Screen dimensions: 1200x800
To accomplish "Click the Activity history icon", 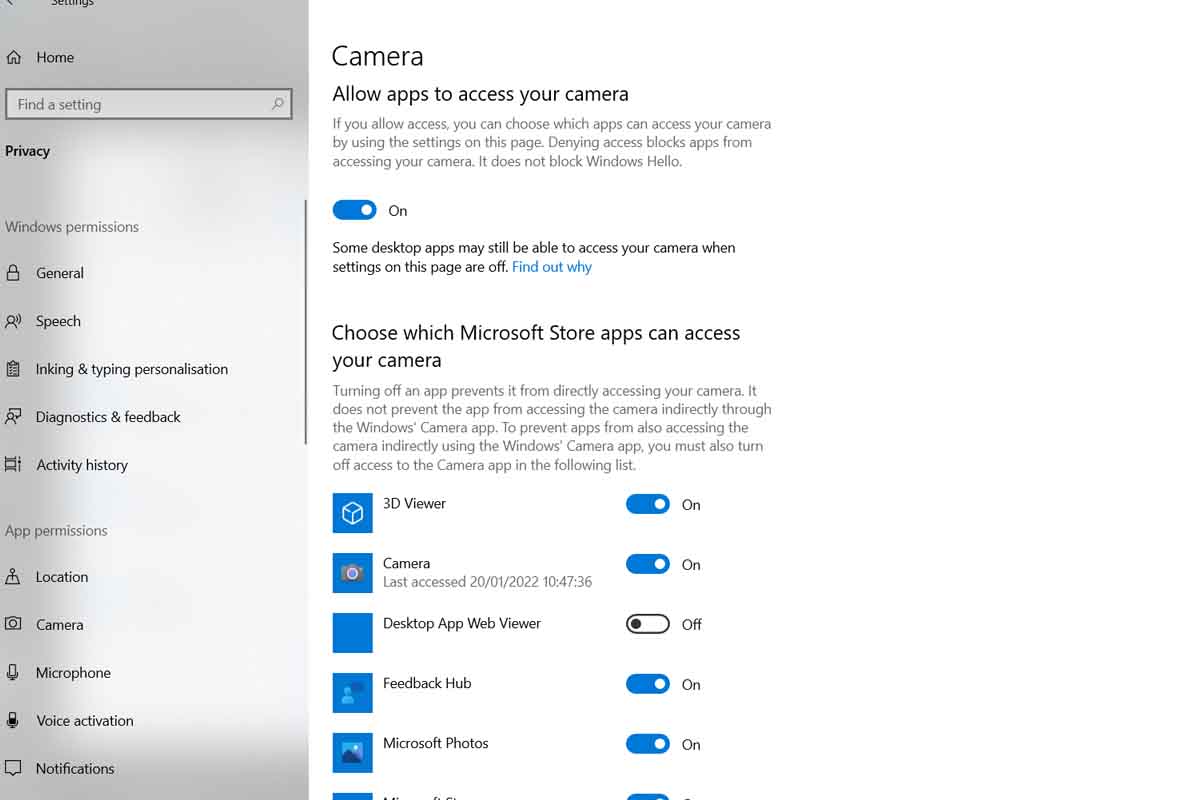I will coord(13,465).
